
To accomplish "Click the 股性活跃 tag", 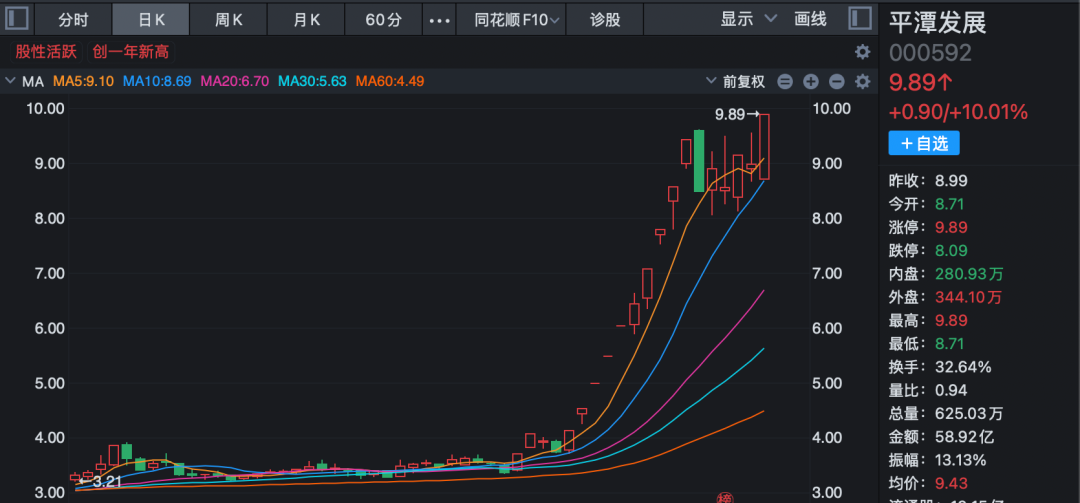I will (45, 52).
